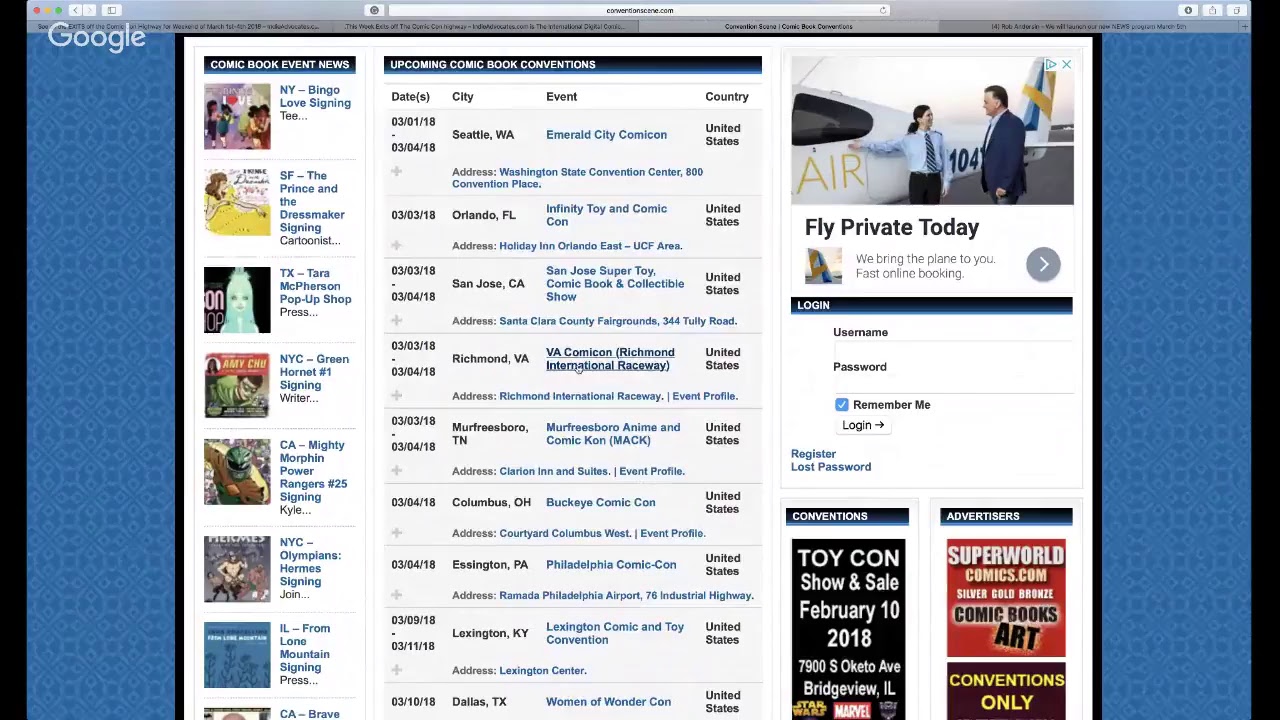Image resolution: width=1280 pixels, height=720 pixels.
Task: Click the Power Rangers news thumbnail
Action: click(237, 472)
